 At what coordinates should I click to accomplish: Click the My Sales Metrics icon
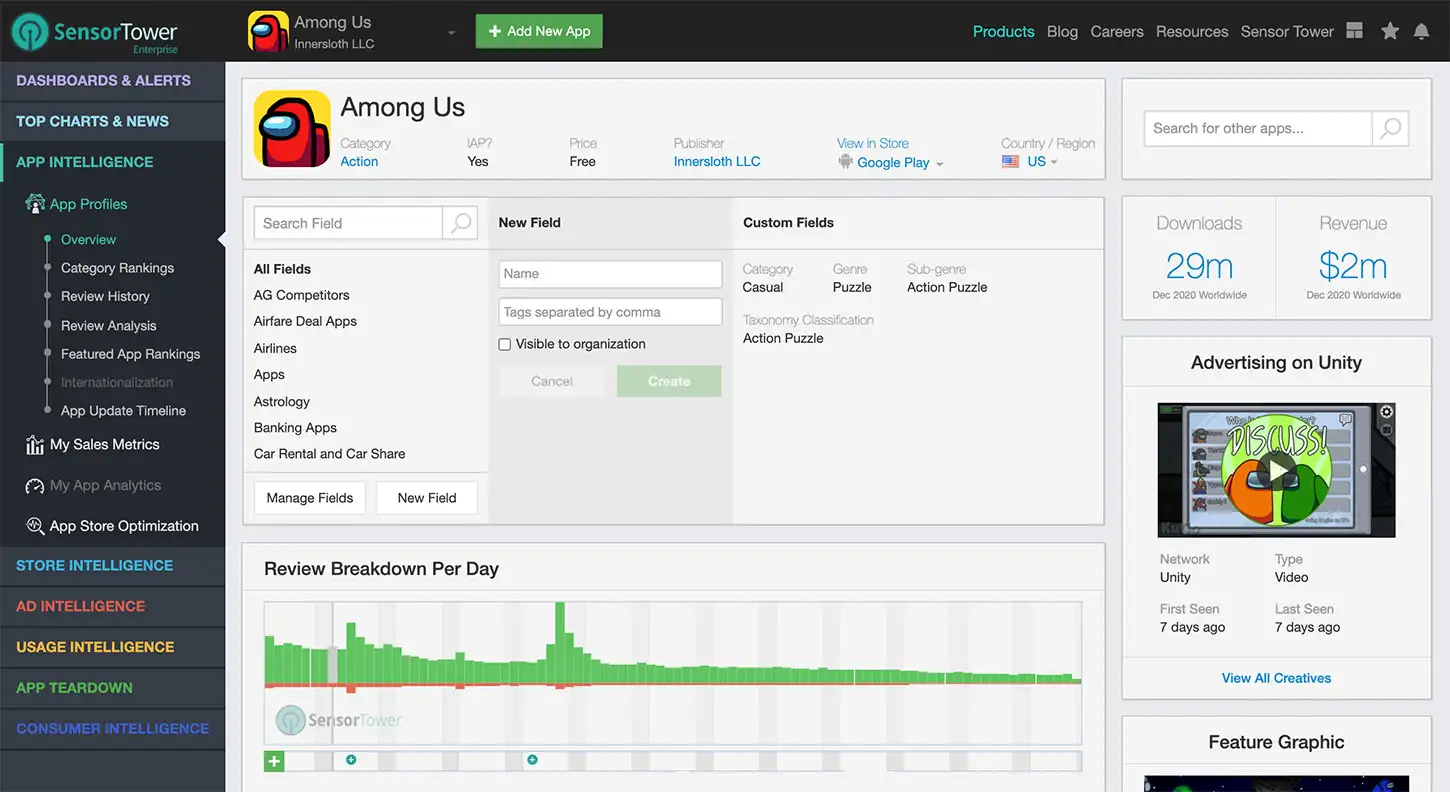click(x=35, y=444)
